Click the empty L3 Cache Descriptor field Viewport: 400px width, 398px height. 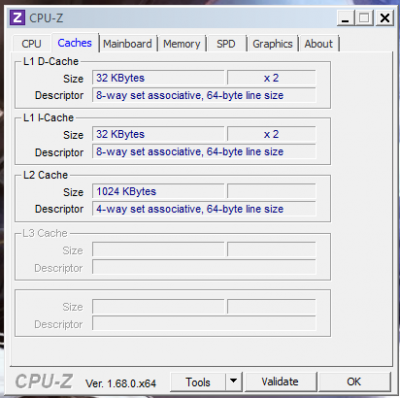click(x=204, y=267)
